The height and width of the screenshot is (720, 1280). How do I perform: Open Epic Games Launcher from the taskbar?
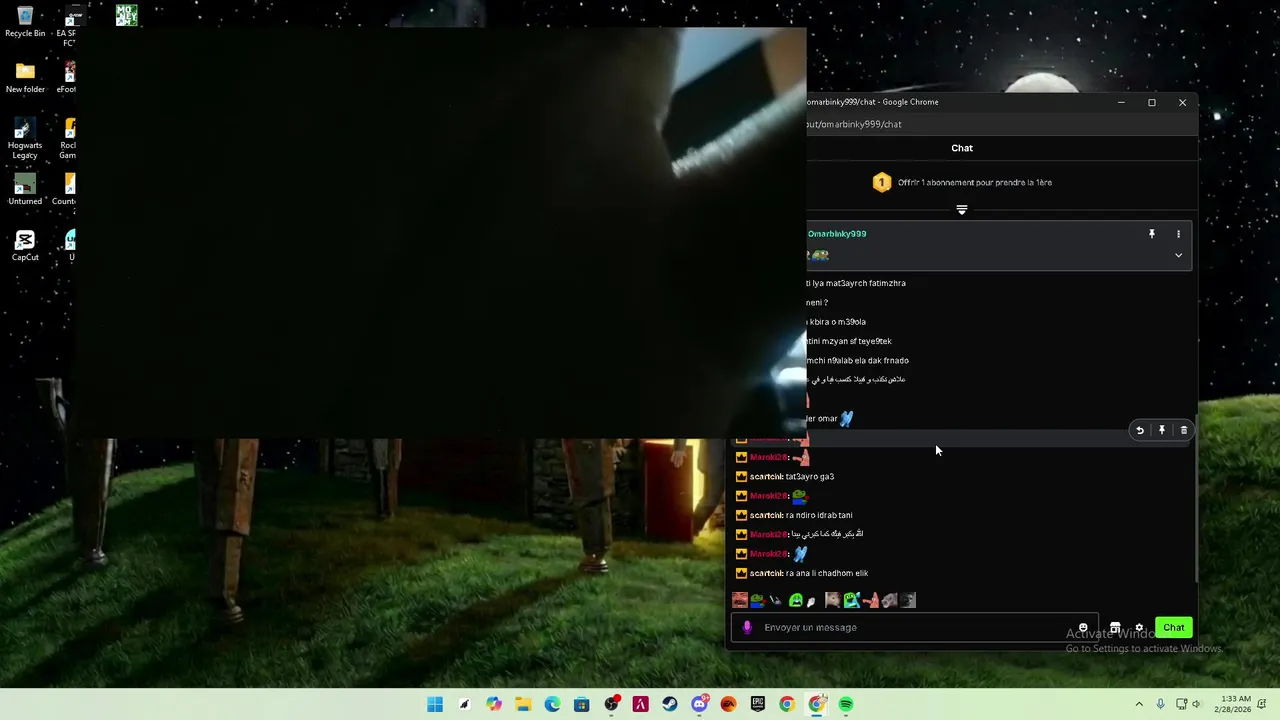(758, 705)
